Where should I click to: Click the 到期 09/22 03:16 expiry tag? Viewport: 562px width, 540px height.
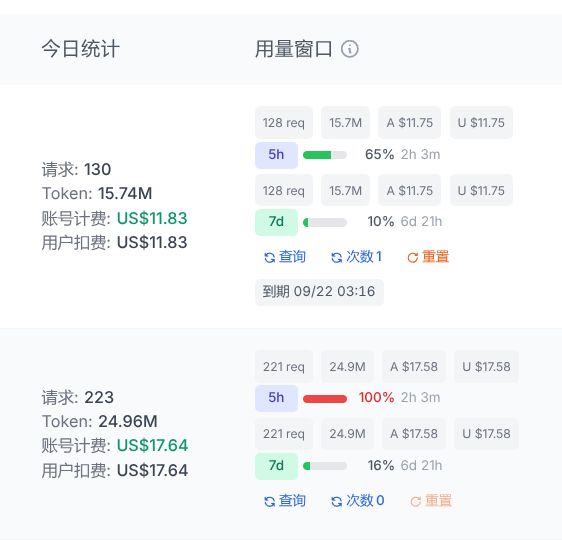(319, 292)
